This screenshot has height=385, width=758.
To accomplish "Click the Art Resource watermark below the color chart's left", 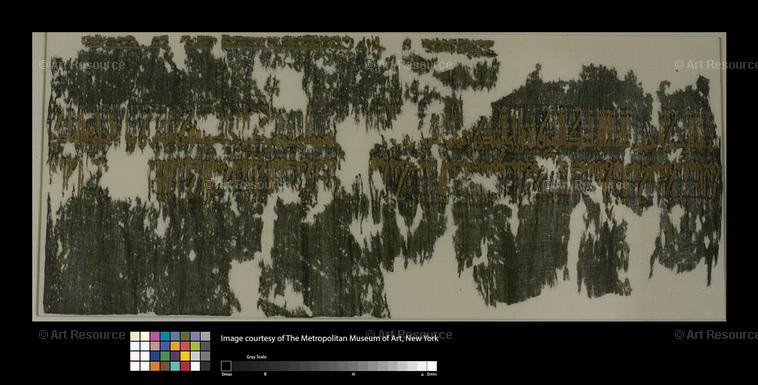I will pyautogui.click(x=82, y=335).
